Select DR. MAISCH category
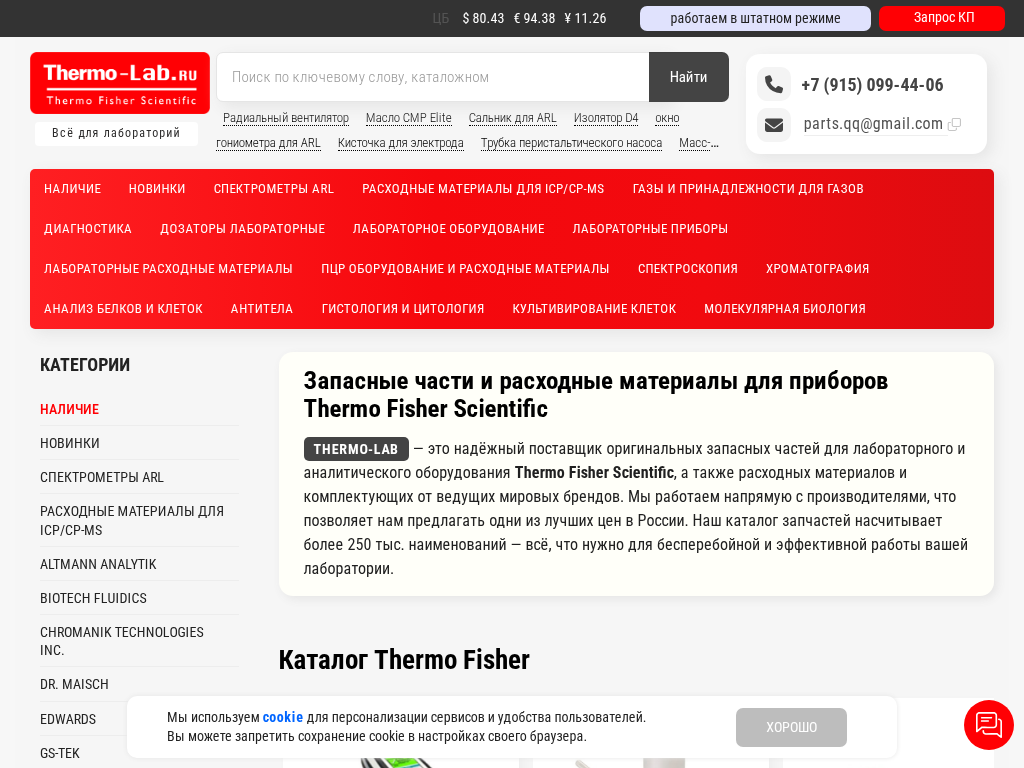 click(74, 684)
